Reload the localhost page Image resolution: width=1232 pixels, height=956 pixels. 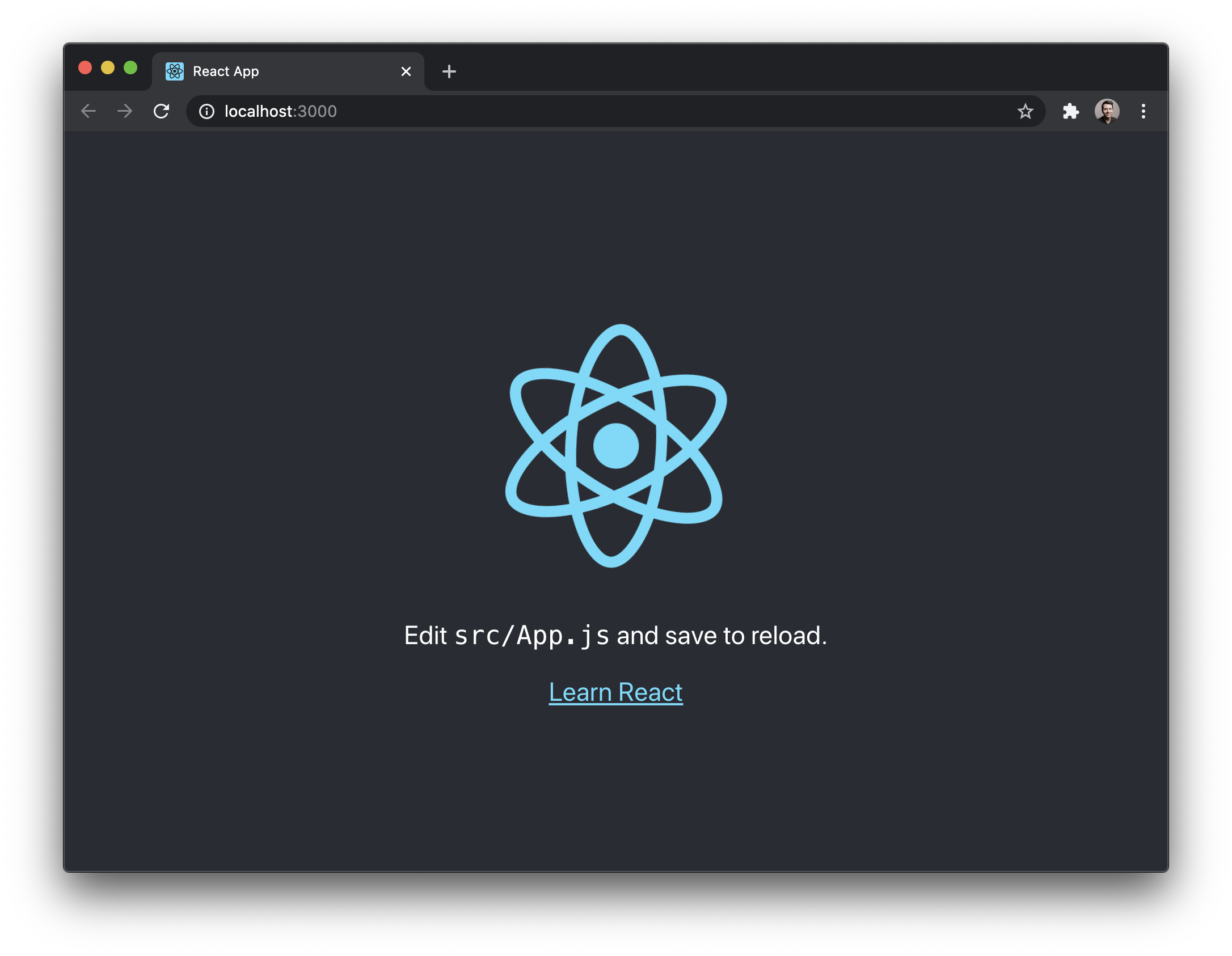(x=162, y=111)
